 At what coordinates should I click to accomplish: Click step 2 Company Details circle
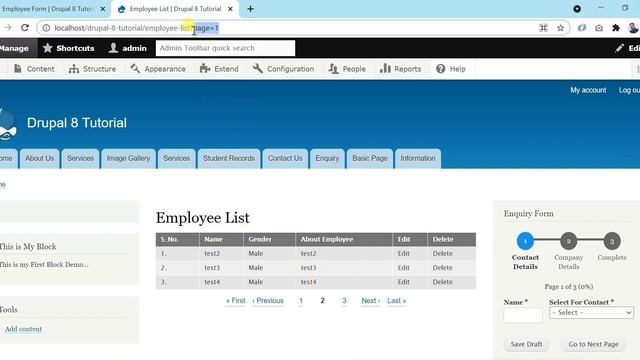click(569, 241)
